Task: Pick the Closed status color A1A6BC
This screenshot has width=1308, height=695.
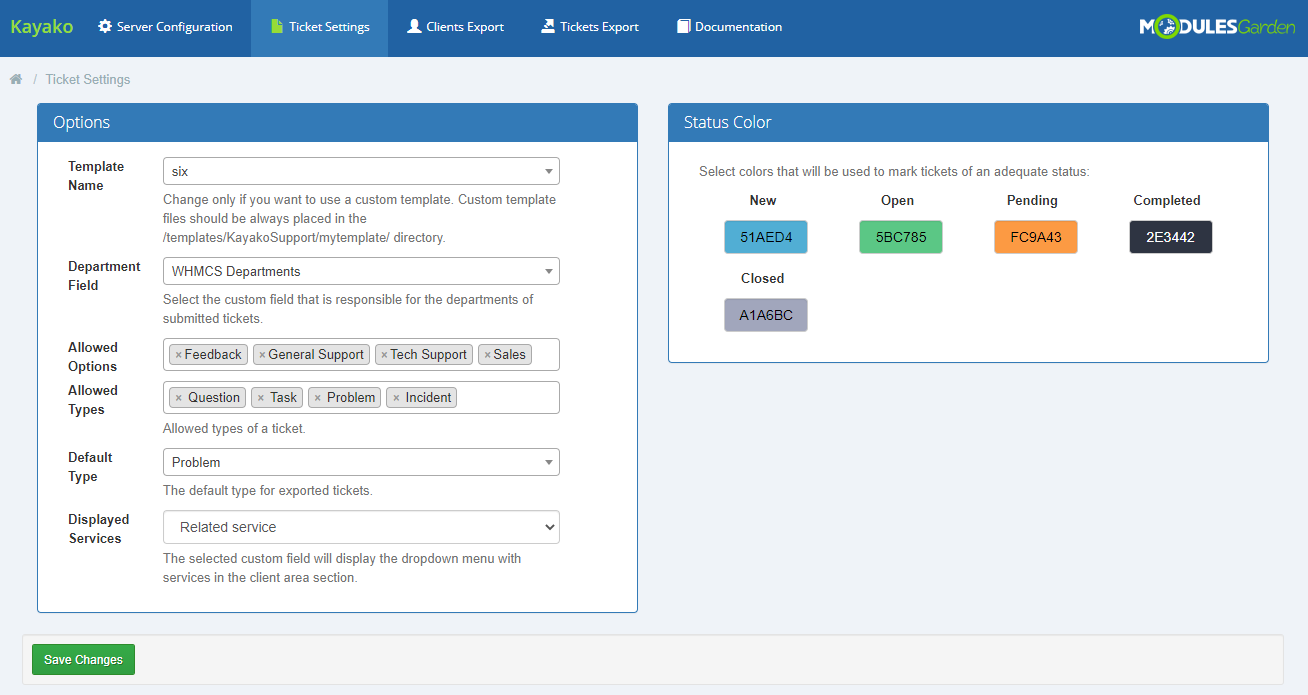Action: click(x=766, y=315)
